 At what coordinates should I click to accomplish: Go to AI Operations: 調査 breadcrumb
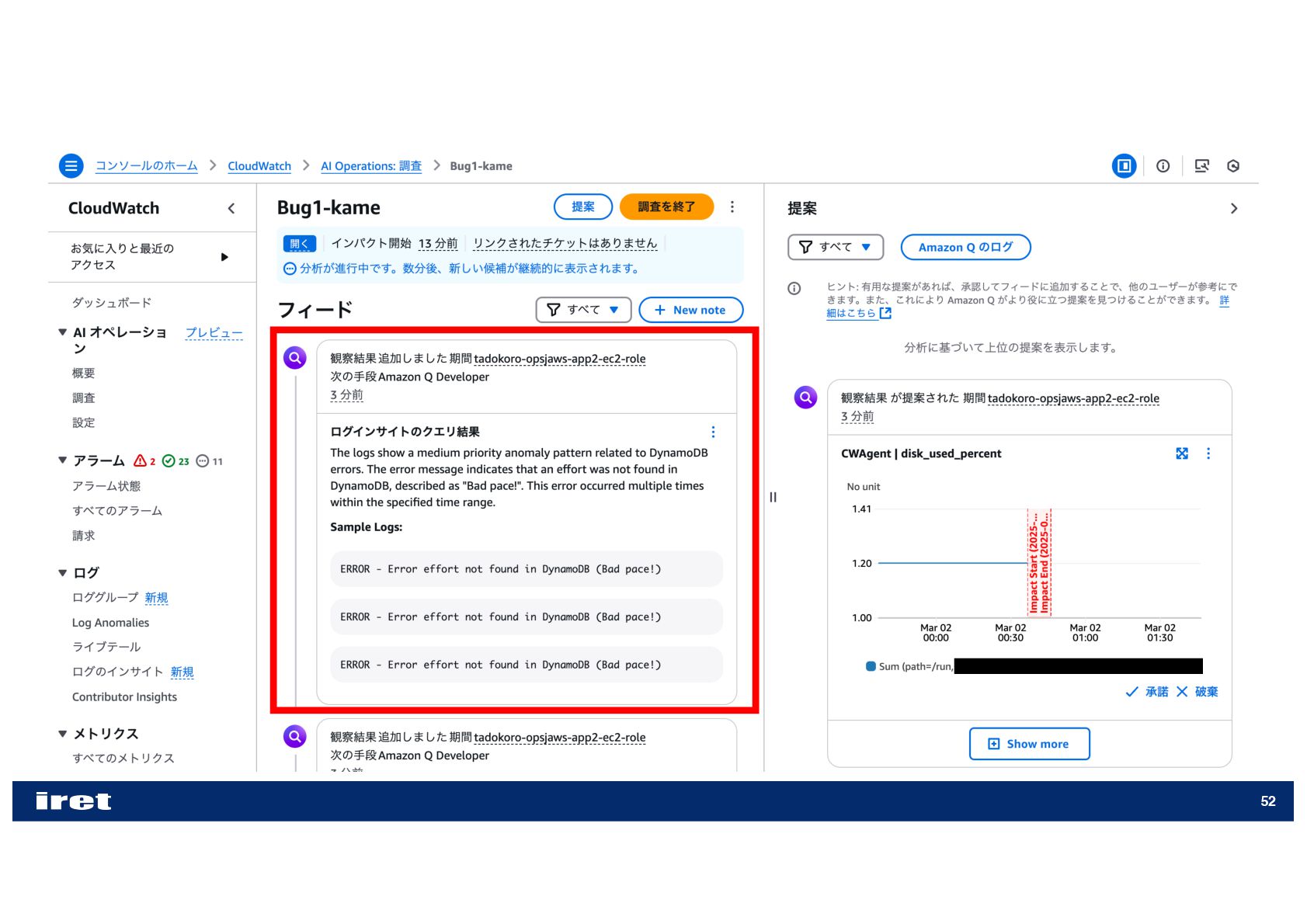pyautogui.click(x=371, y=166)
